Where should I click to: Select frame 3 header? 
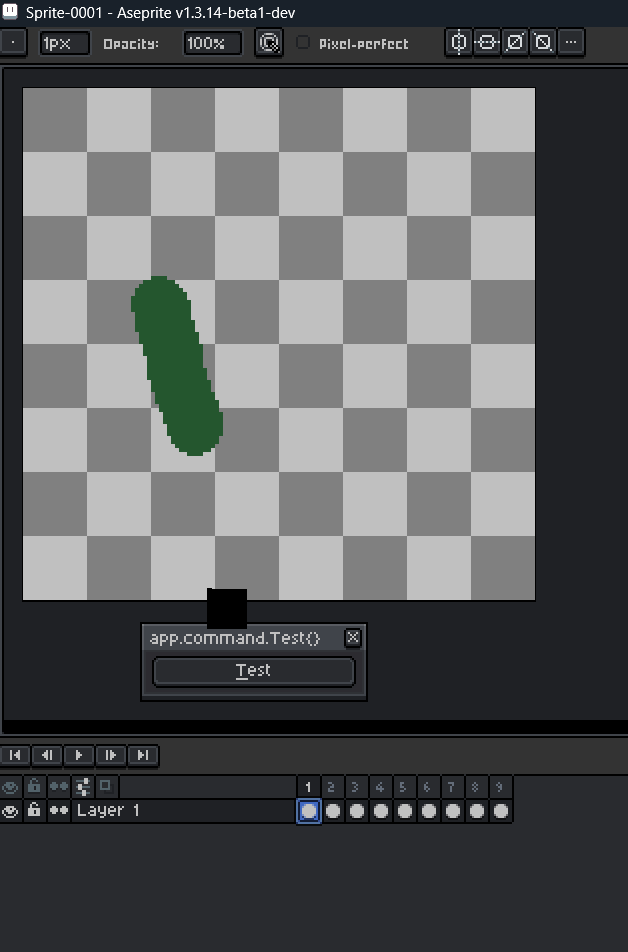pos(357,787)
